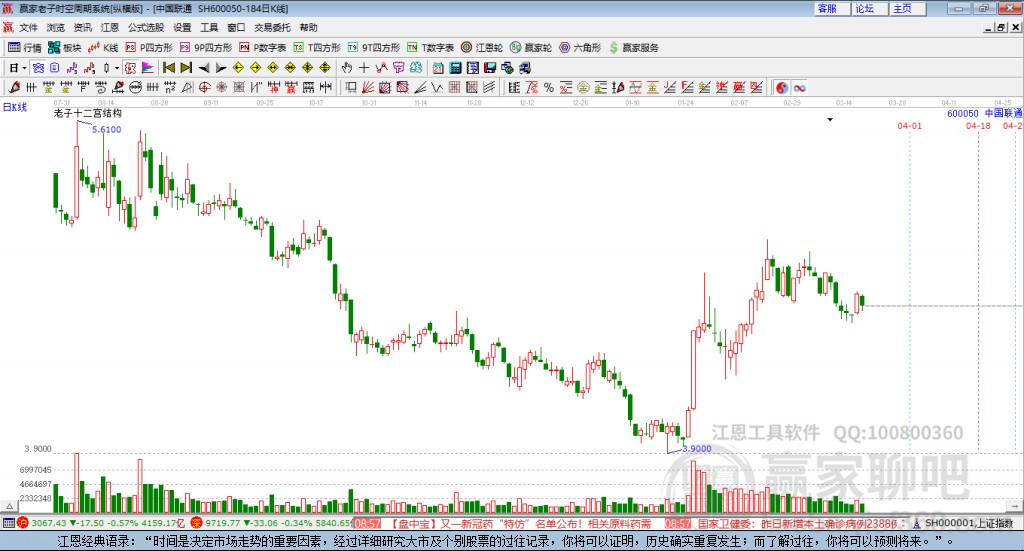Open the 江恩轮 Gann wheel
The image size is (1024, 551).
tap(482, 48)
